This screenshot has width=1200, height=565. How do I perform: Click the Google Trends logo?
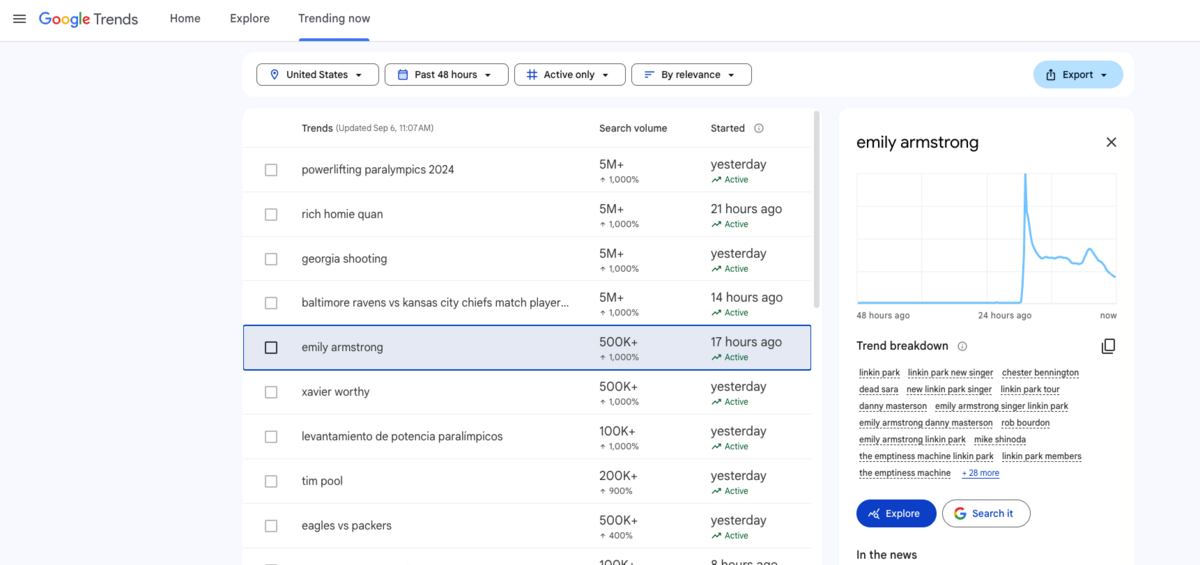pos(88,19)
